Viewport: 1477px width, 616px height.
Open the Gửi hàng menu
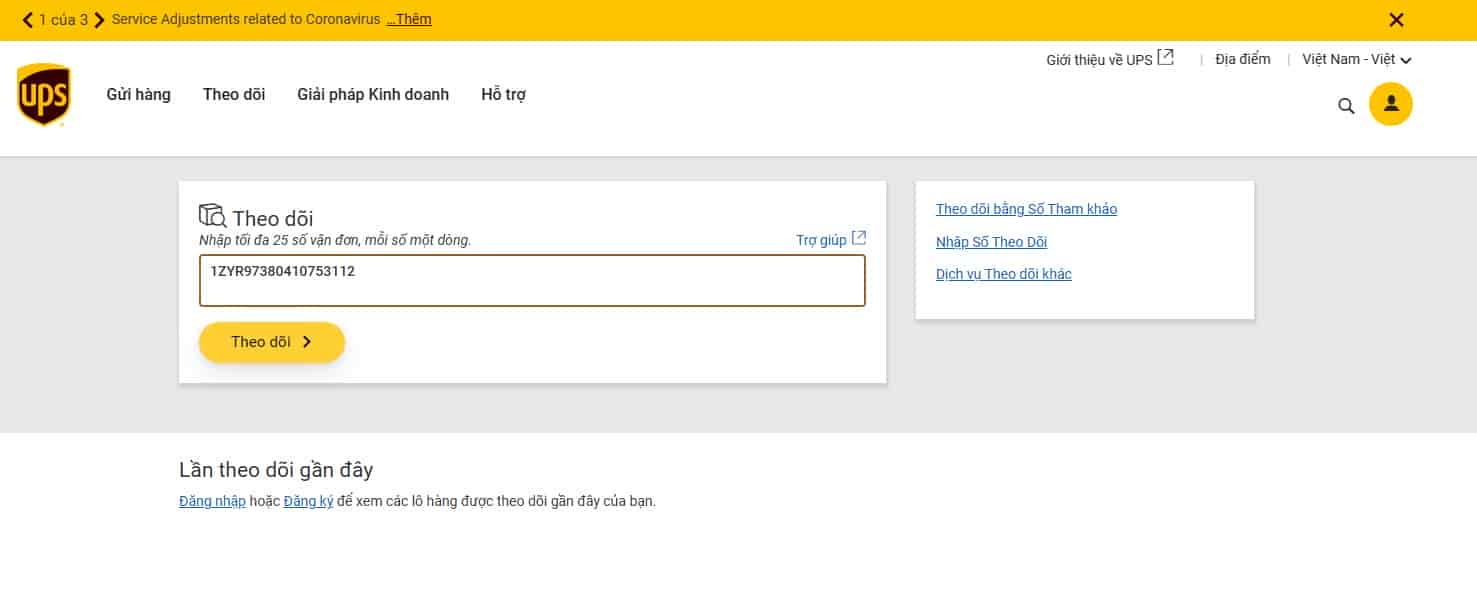137,94
